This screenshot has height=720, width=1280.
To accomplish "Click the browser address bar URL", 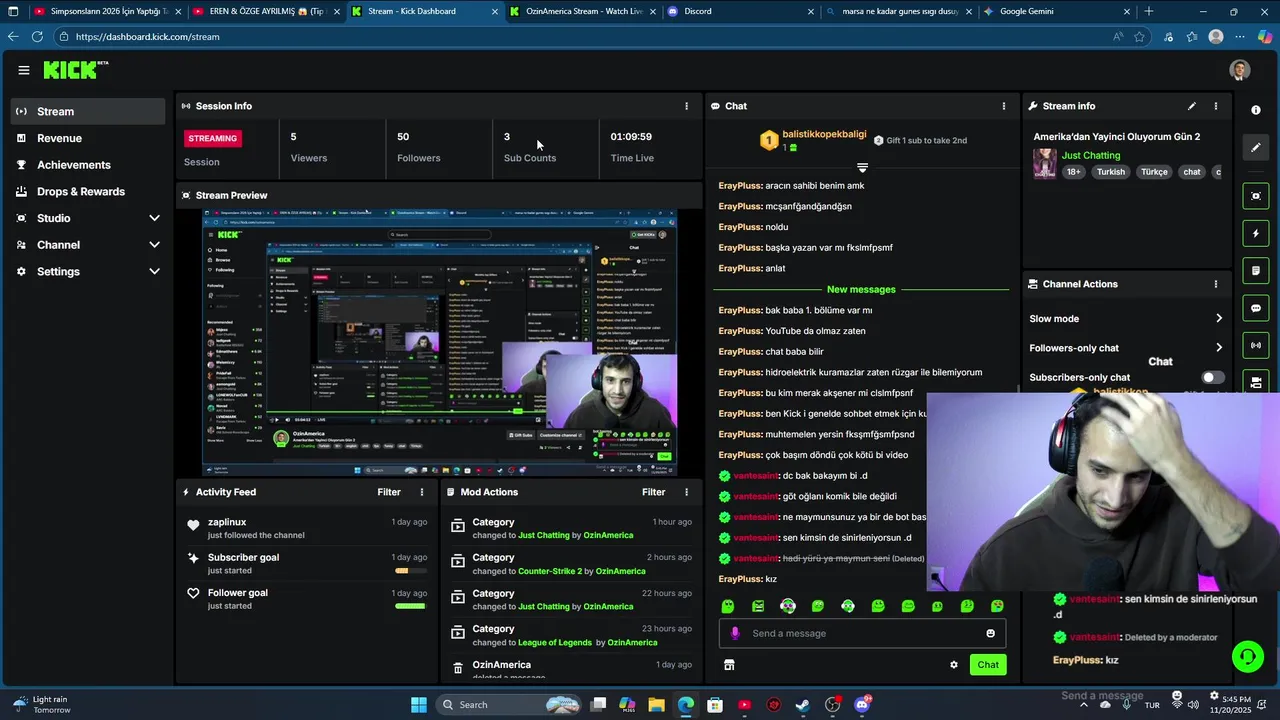I will [147, 37].
